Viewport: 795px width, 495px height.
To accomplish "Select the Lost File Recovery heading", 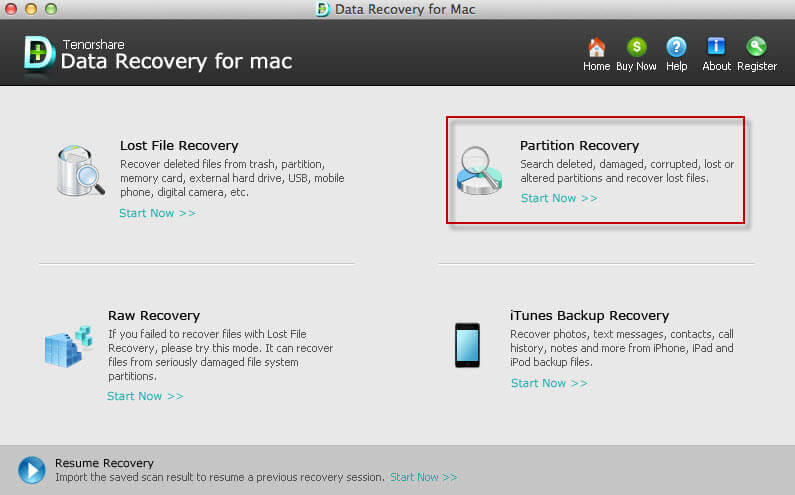I will [179, 146].
